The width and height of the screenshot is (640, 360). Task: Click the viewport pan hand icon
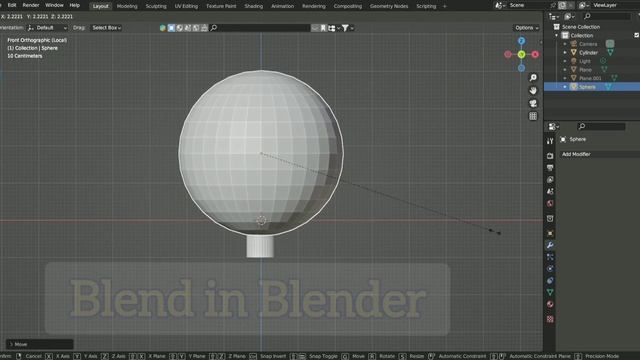[x=533, y=90]
